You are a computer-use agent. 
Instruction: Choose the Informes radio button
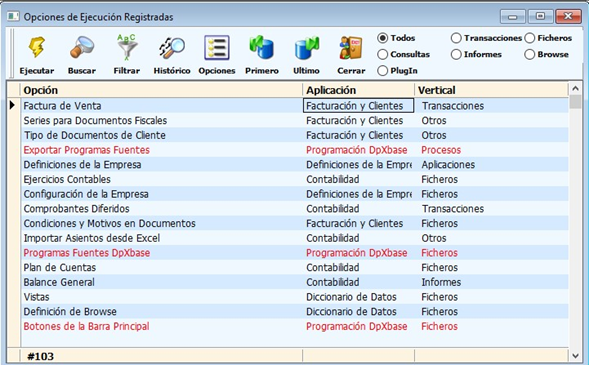pos(456,54)
